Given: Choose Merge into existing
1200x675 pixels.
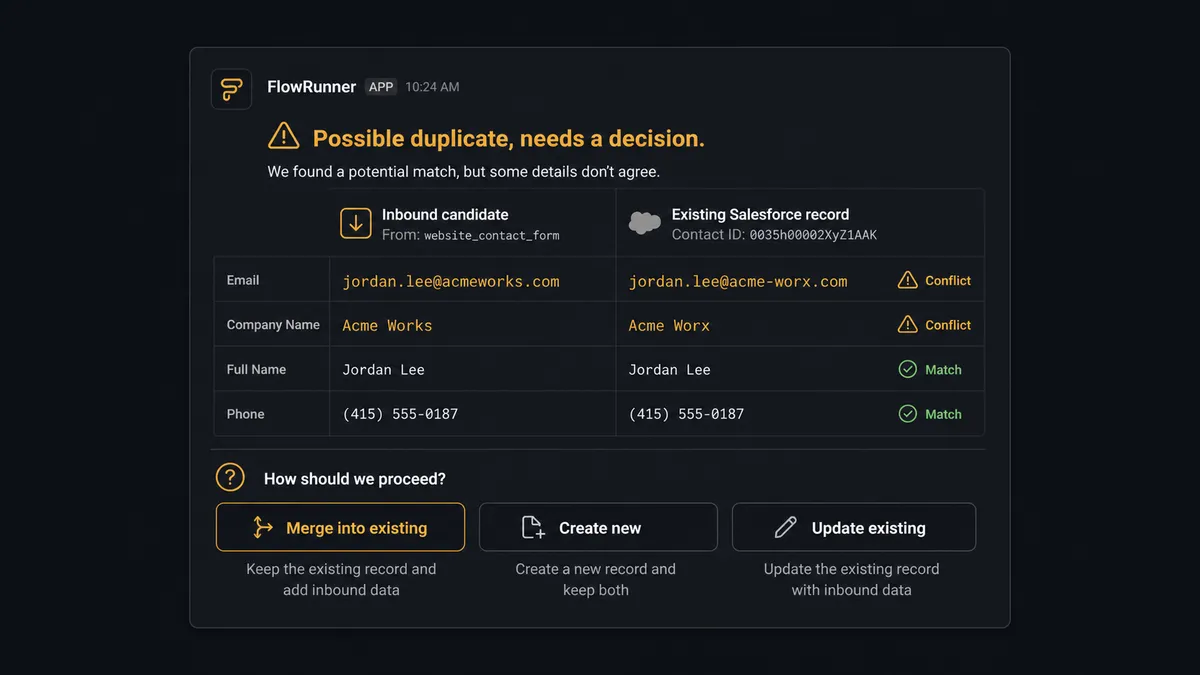Looking at the screenshot, I should (340, 527).
